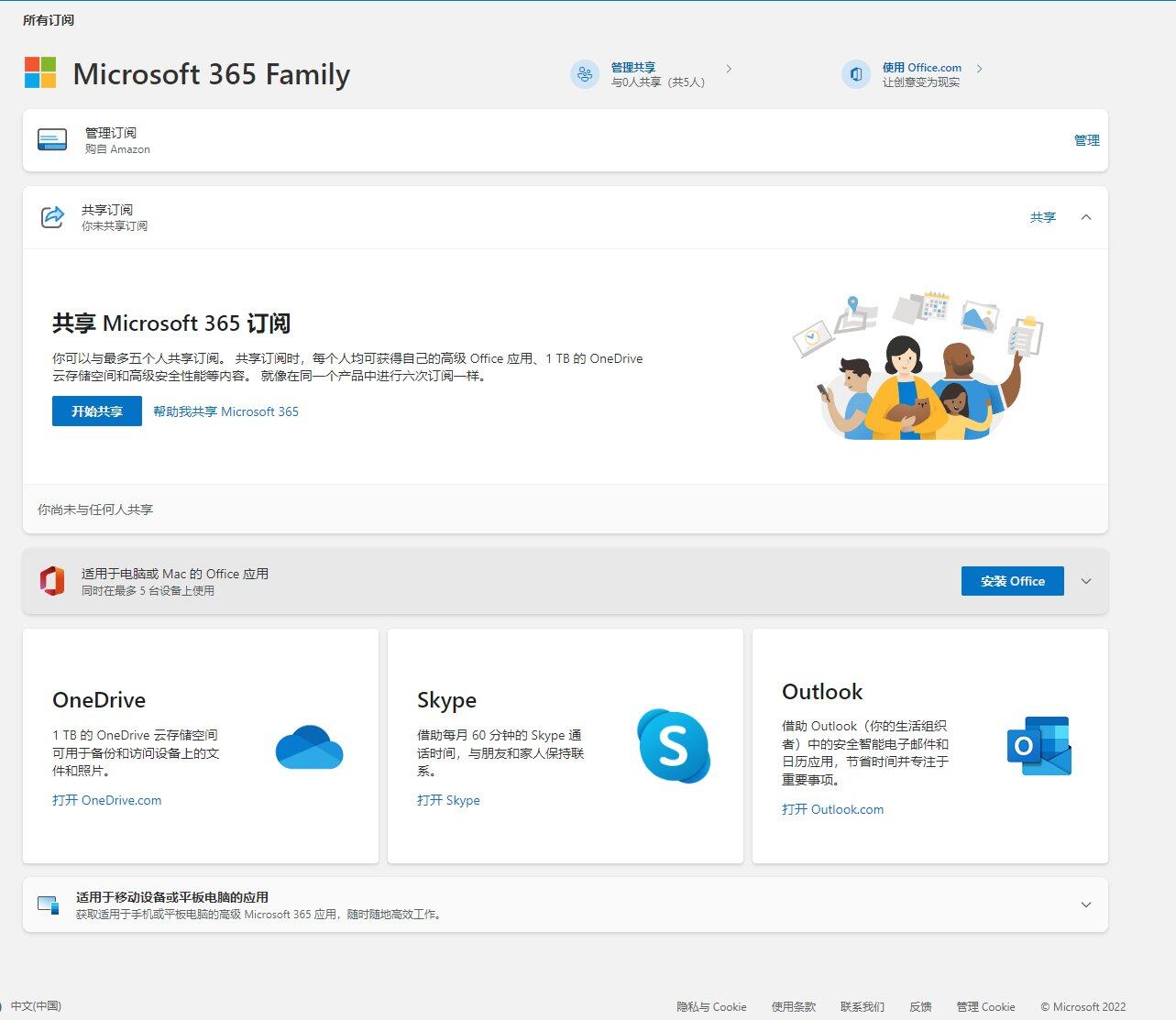Click the 适用于移动设备或平板电脑的应用 heading
The image size is (1176, 1020).
coord(172,897)
